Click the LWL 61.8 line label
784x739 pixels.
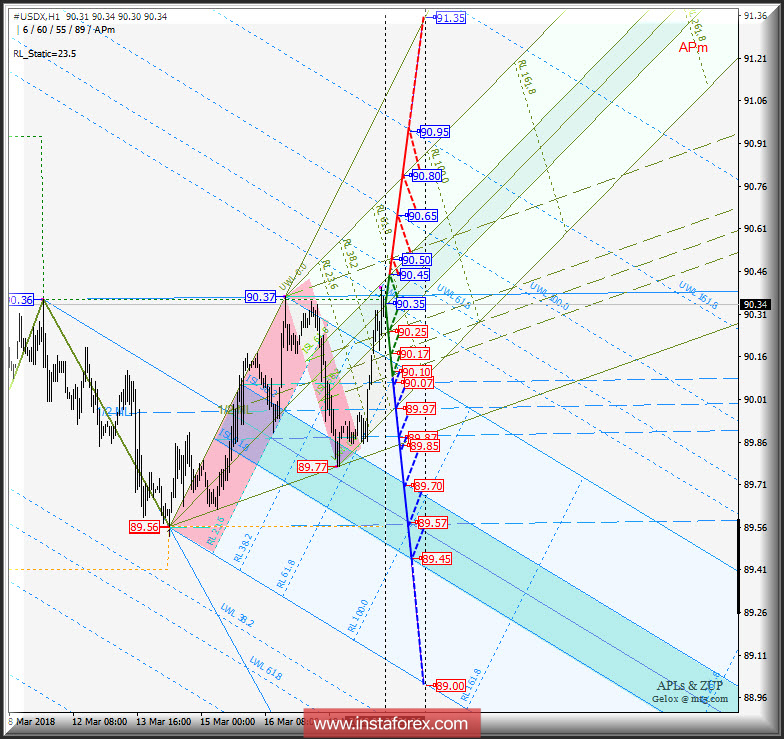[x=266, y=668]
